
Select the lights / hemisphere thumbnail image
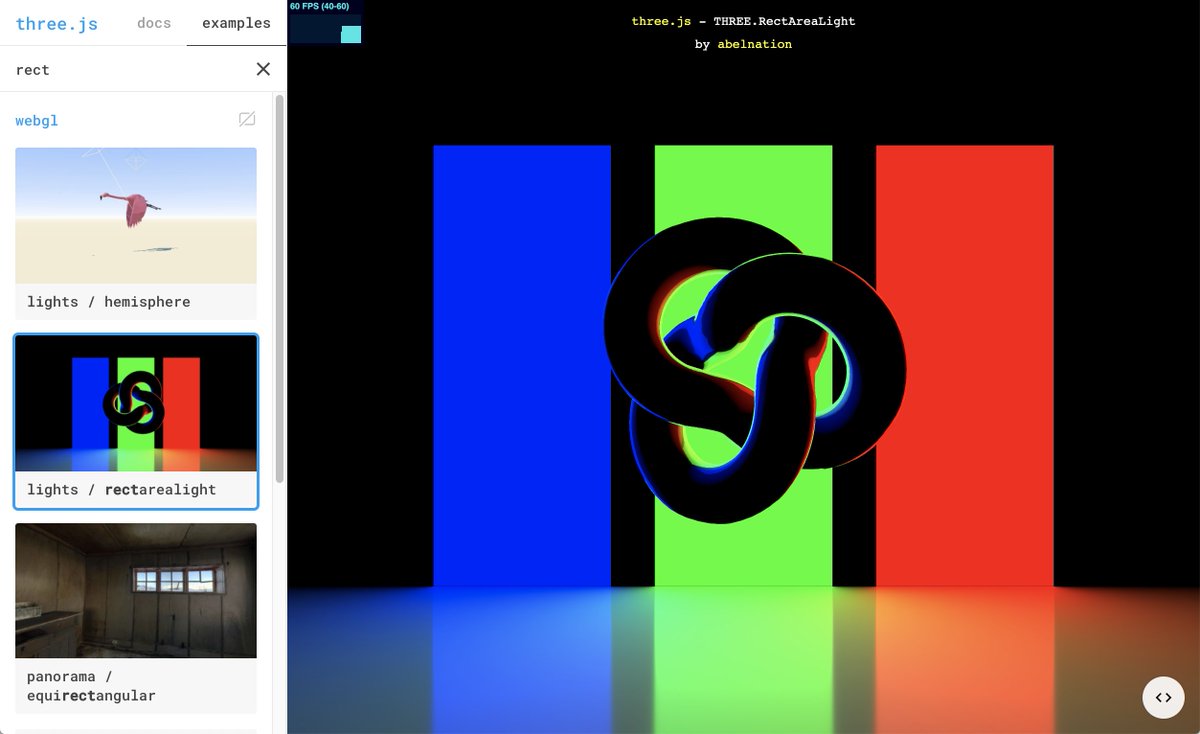click(135, 215)
